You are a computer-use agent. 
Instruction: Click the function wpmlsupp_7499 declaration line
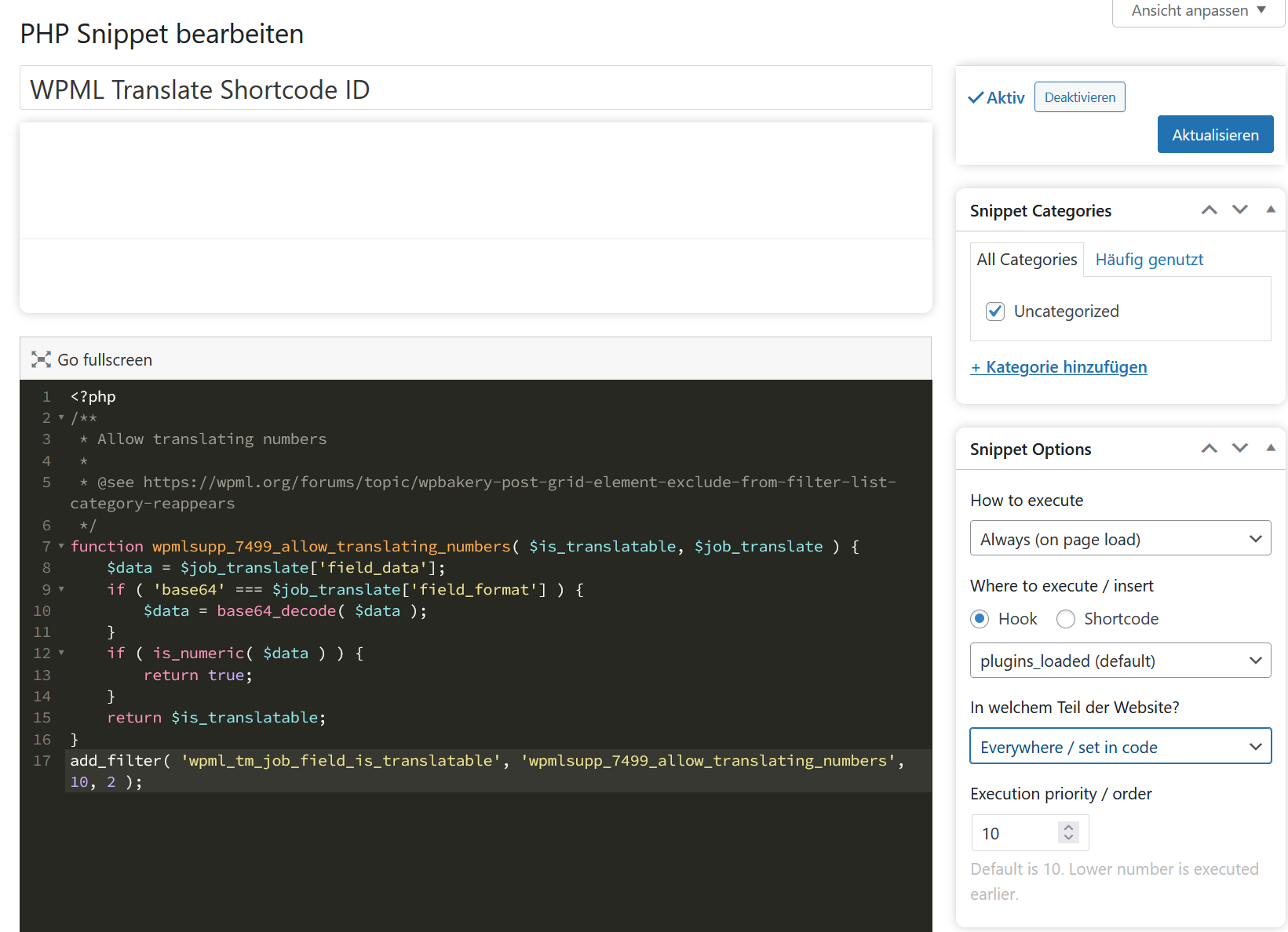pyautogui.click(x=465, y=546)
